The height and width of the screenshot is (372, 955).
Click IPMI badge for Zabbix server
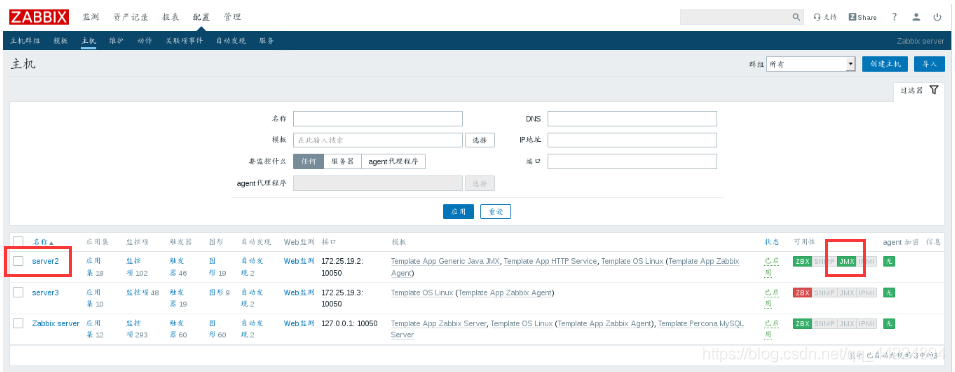pos(867,323)
